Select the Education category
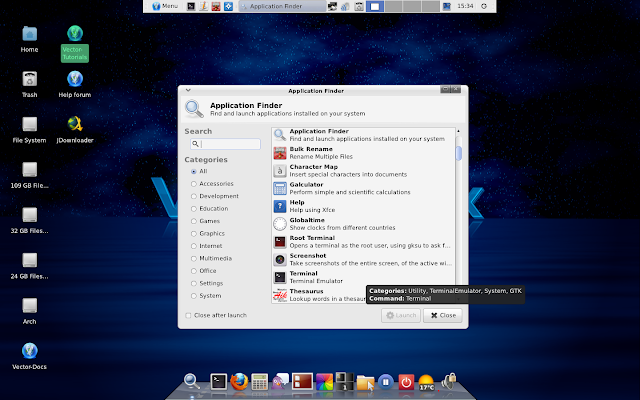640x400 pixels. click(209, 209)
